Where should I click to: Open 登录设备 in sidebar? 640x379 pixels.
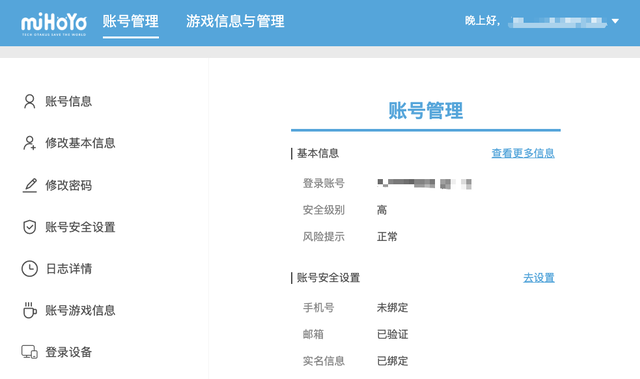pyautogui.click(x=69, y=352)
